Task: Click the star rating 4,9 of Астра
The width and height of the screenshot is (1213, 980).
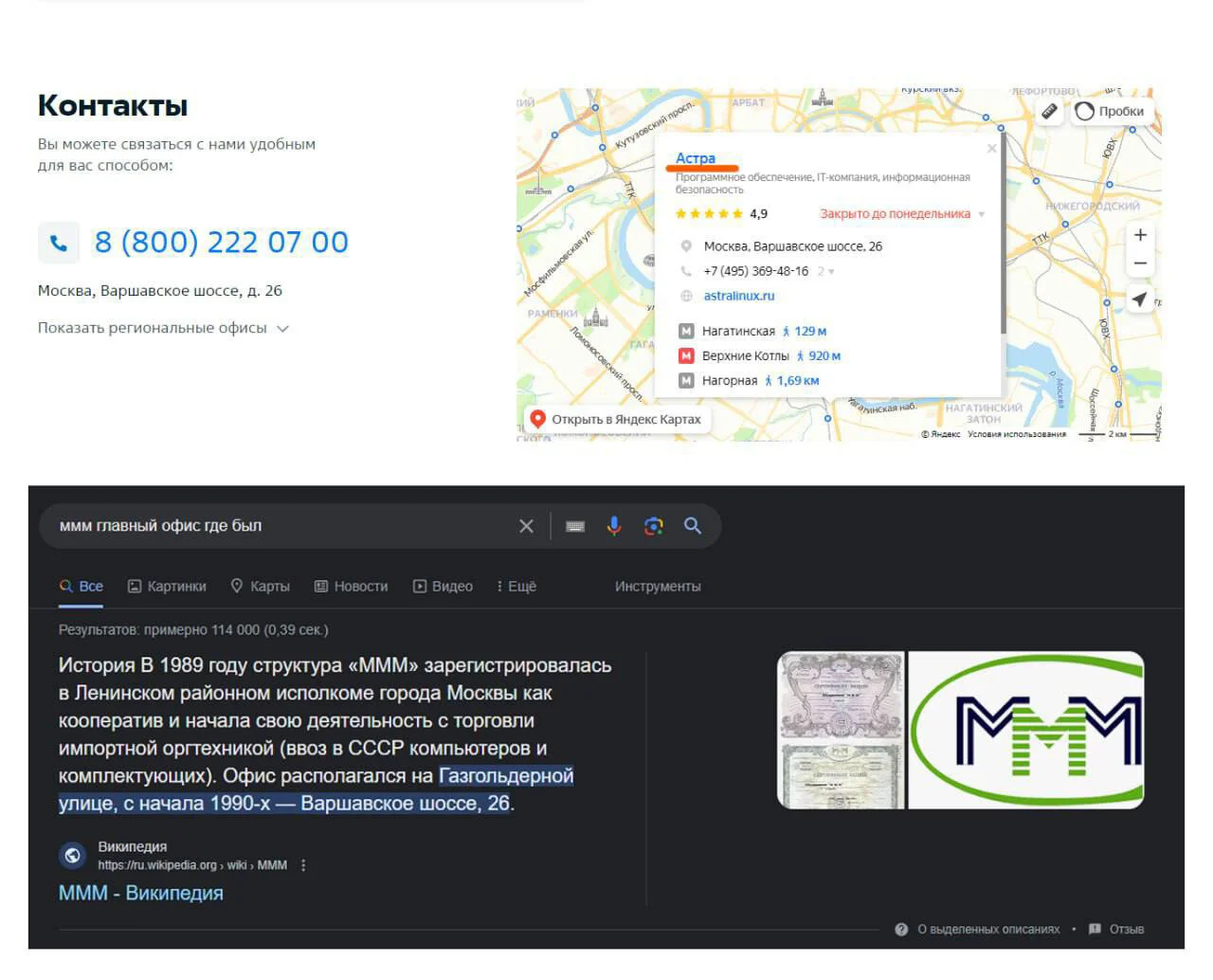Action: click(721, 214)
